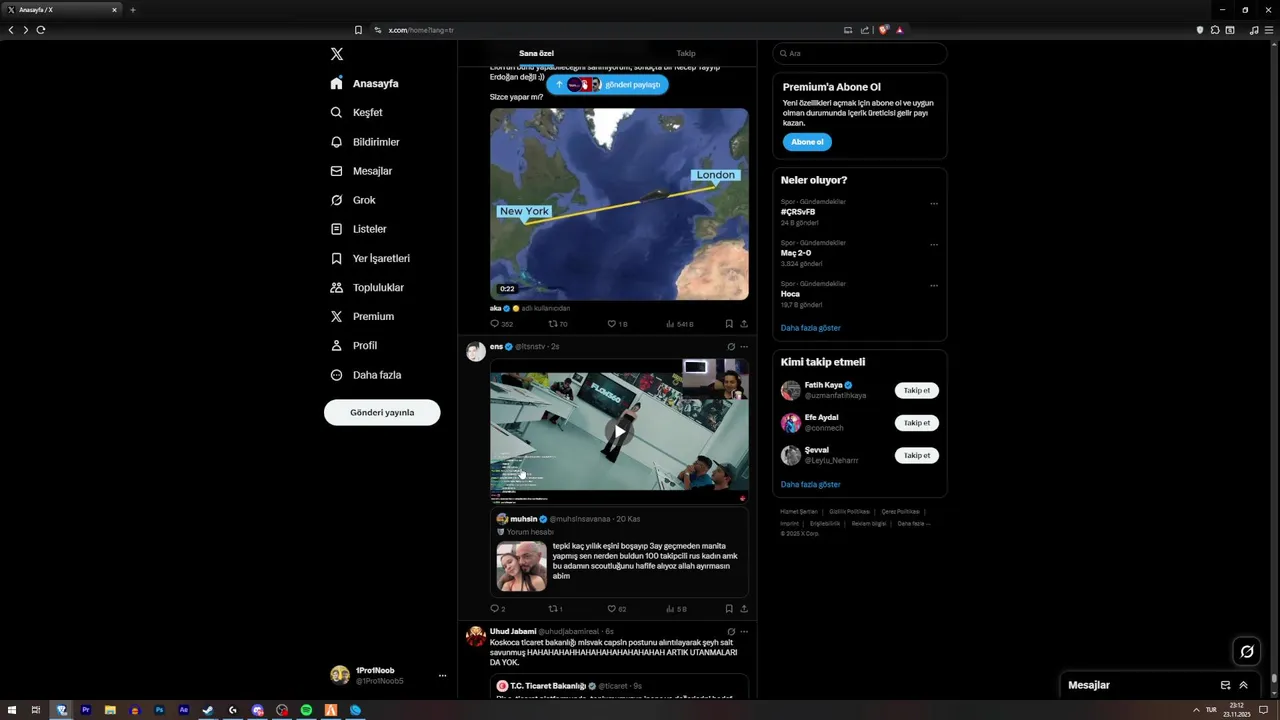Repost the ens post with 1 repost

(556, 608)
